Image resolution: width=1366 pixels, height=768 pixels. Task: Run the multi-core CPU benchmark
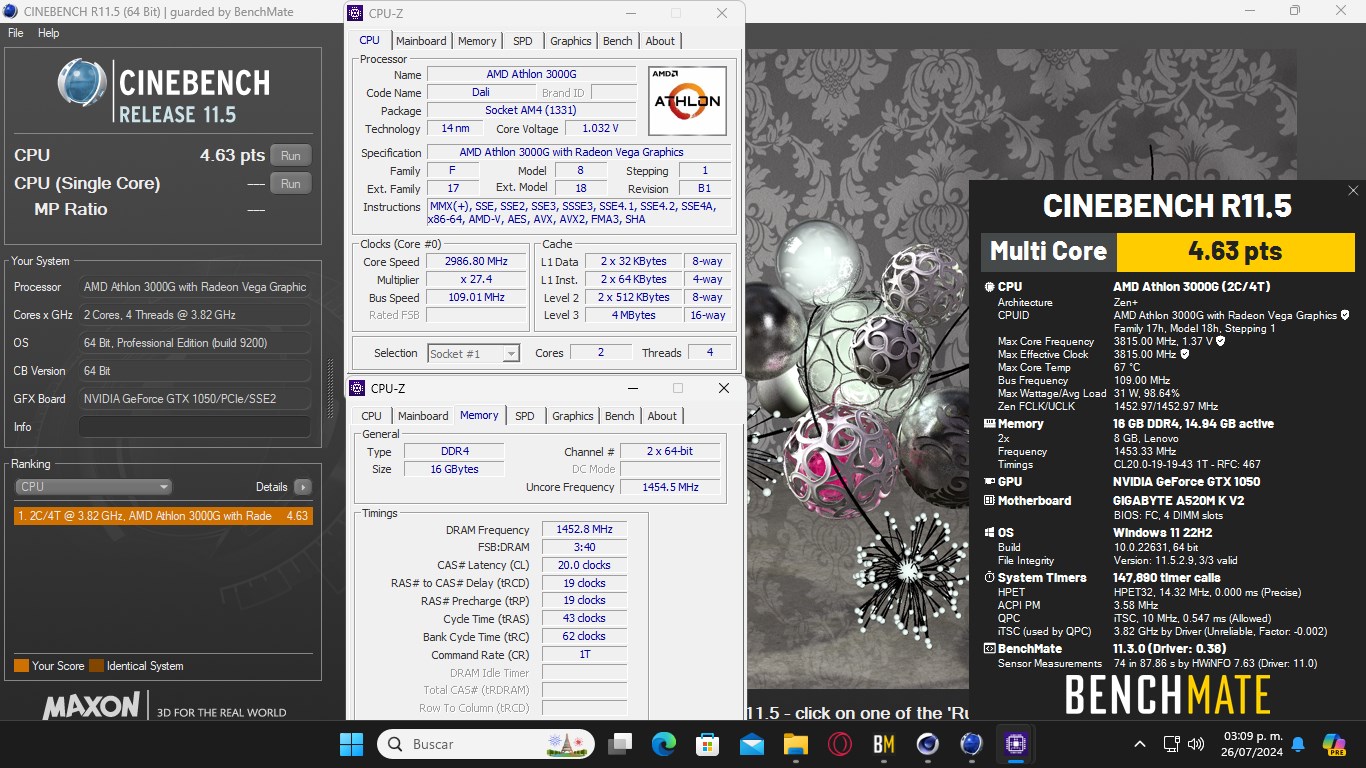pyautogui.click(x=290, y=155)
